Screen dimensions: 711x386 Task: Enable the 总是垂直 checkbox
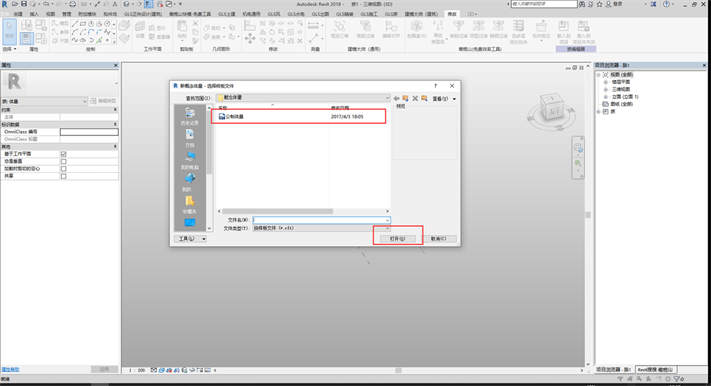pos(63,161)
